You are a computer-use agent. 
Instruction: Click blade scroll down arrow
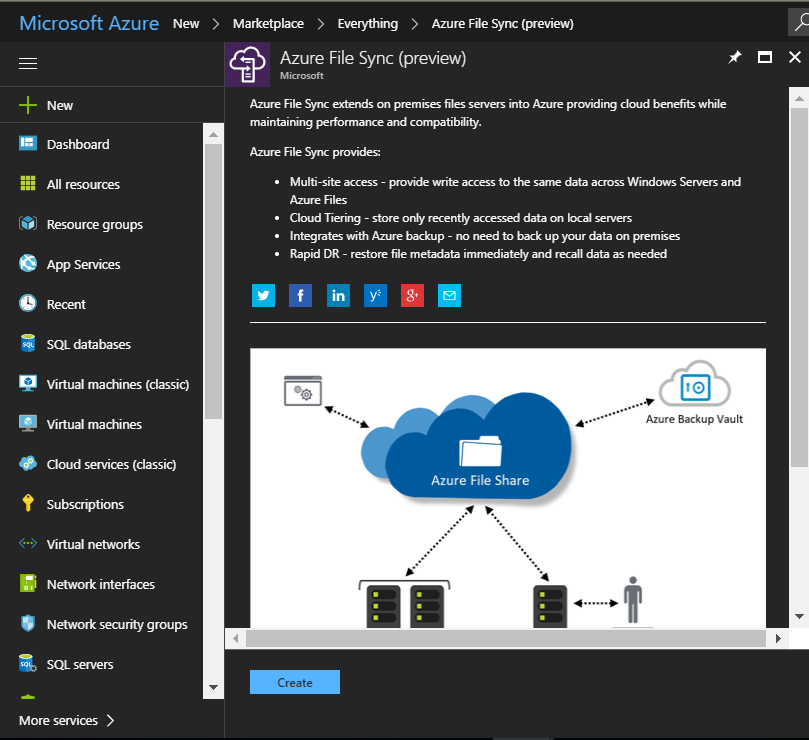[799, 617]
